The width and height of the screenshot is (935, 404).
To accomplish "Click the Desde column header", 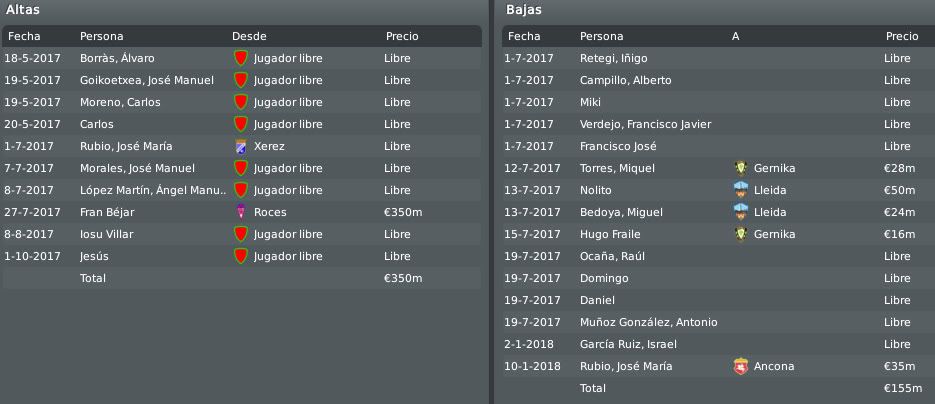I will 249,36.
